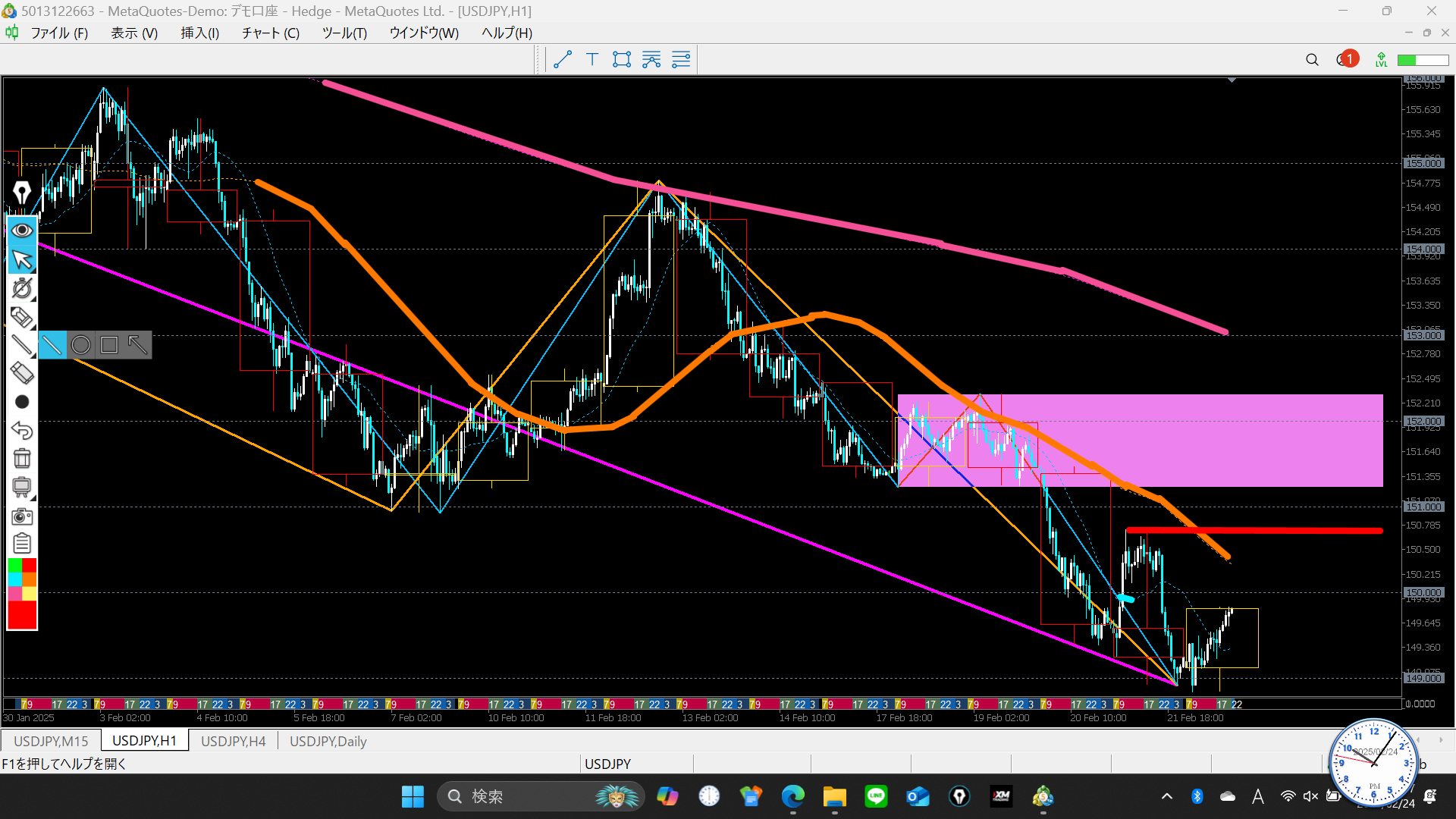Click the chart shift triangle marker at top

[1232, 80]
